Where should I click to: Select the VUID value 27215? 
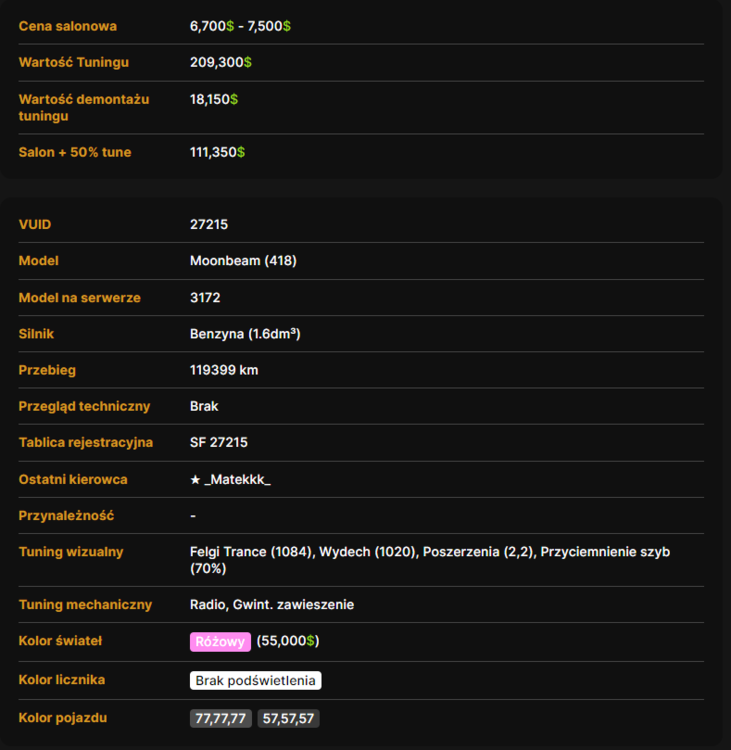[x=209, y=224]
